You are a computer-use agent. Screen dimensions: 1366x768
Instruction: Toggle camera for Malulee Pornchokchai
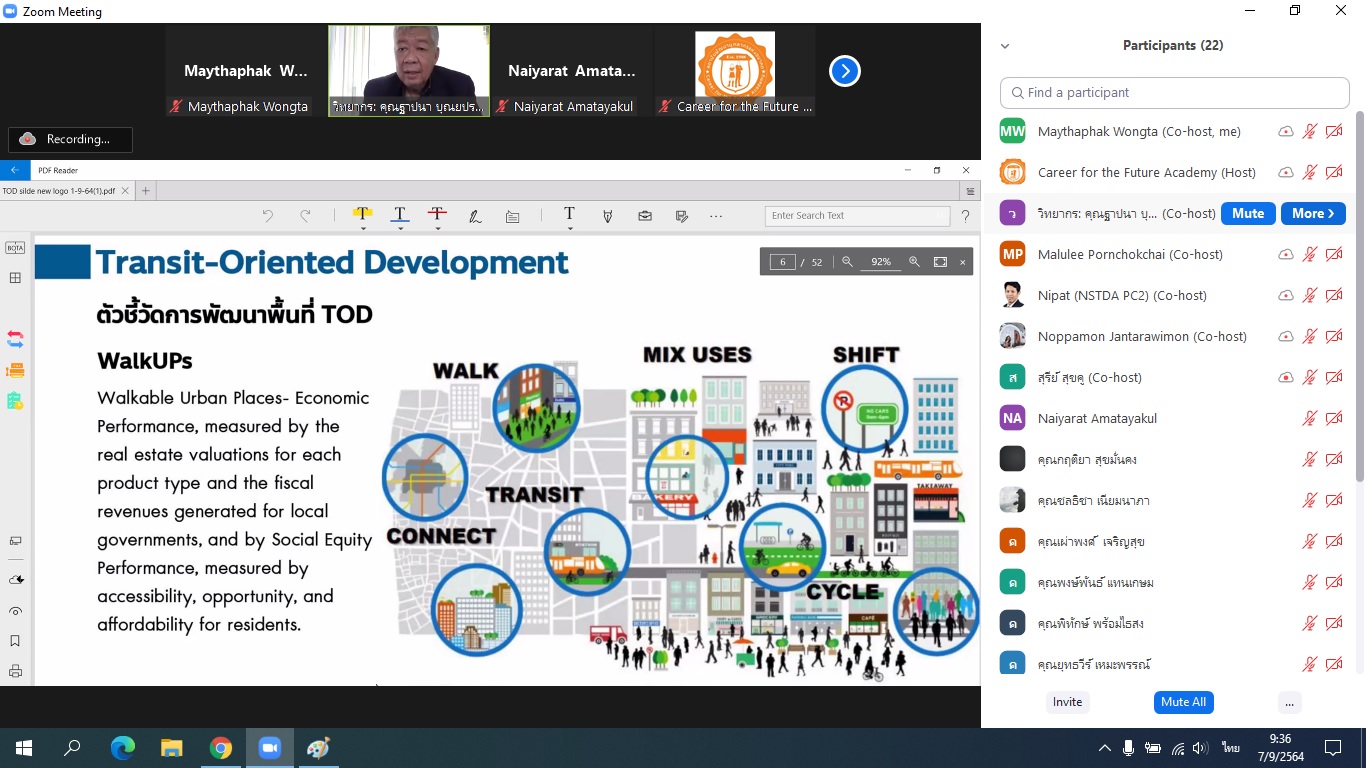click(1333, 254)
